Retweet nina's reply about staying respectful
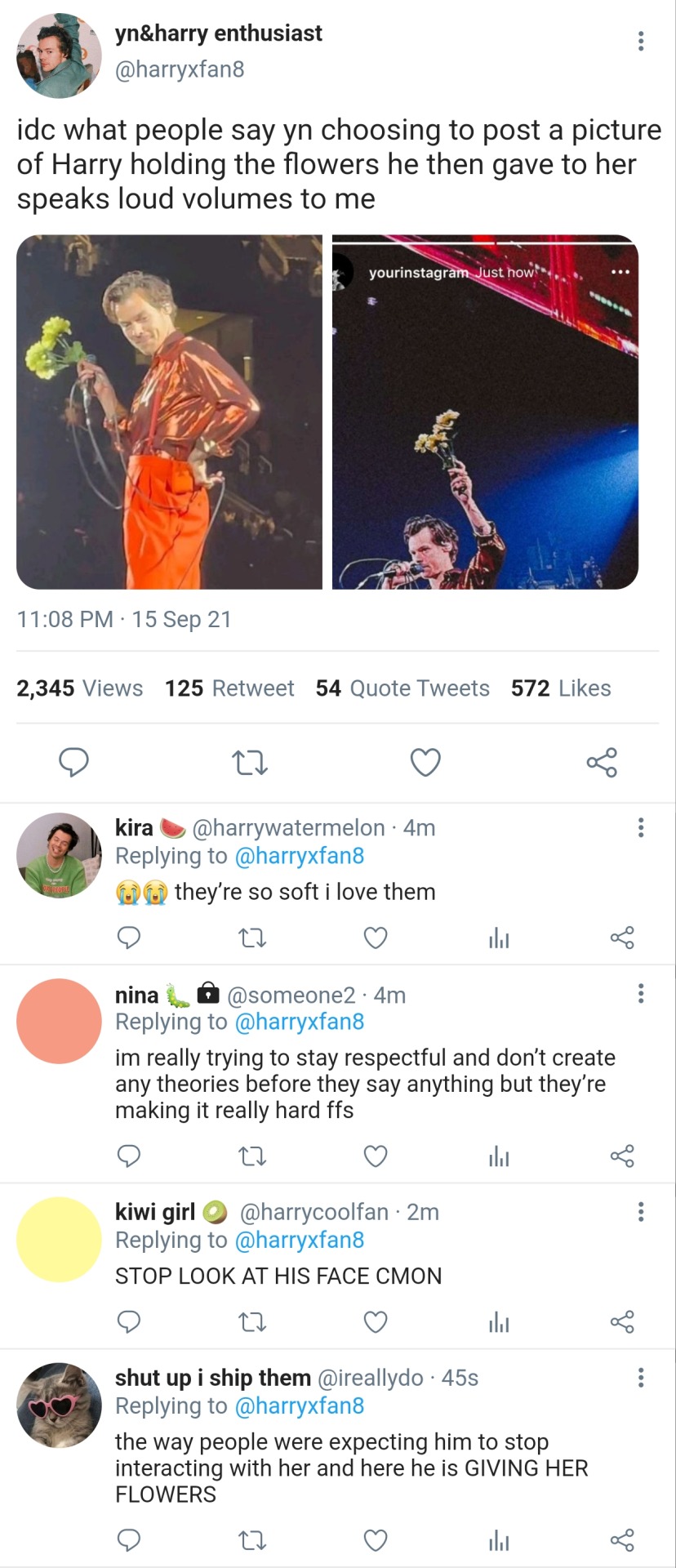676x1568 pixels. (252, 1156)
